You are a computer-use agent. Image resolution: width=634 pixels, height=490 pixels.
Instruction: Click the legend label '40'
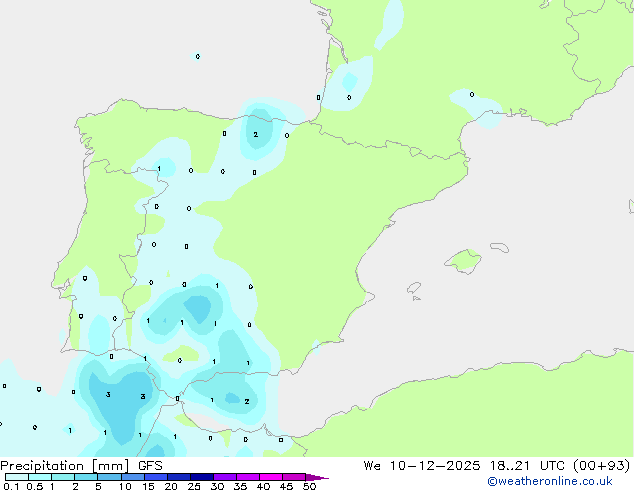[x=263, y=486]
